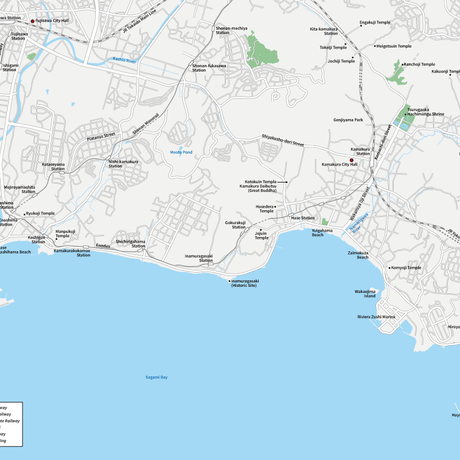
Task: Click the Kotokuin Temple Great Buddha label
Action: [x=258, y=186]
